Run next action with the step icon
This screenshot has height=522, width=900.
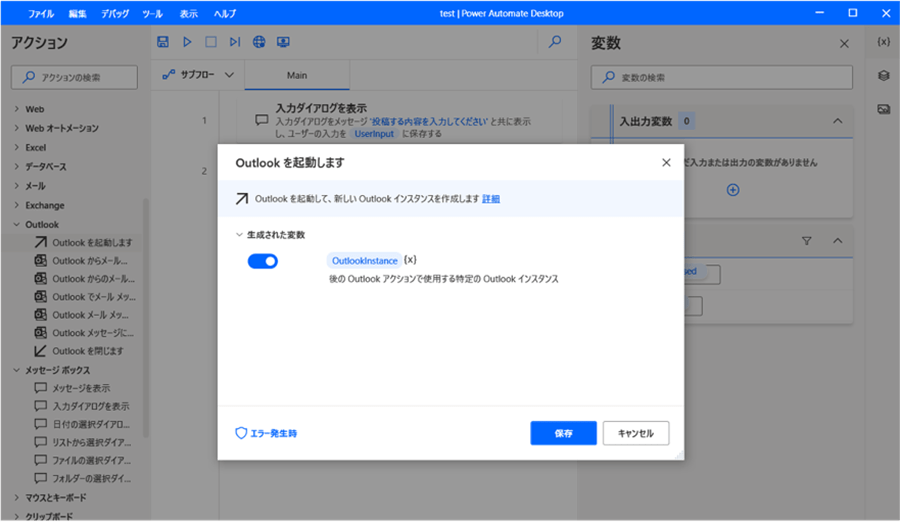point(235,42)
